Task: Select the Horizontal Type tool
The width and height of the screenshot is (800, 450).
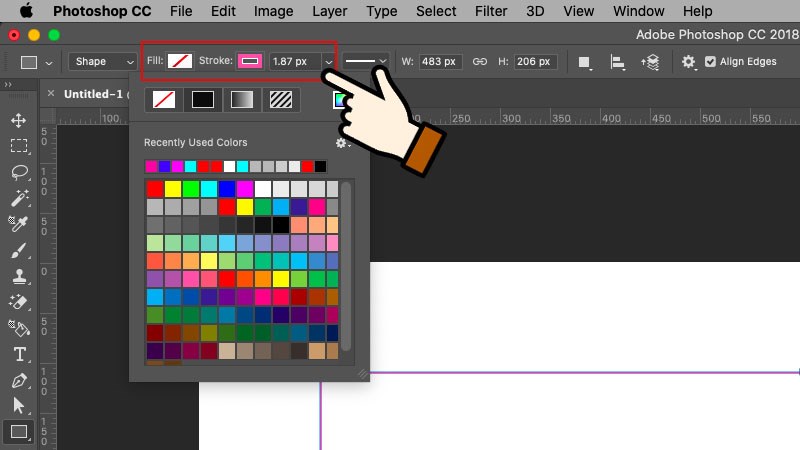Action: coord(18,354)
